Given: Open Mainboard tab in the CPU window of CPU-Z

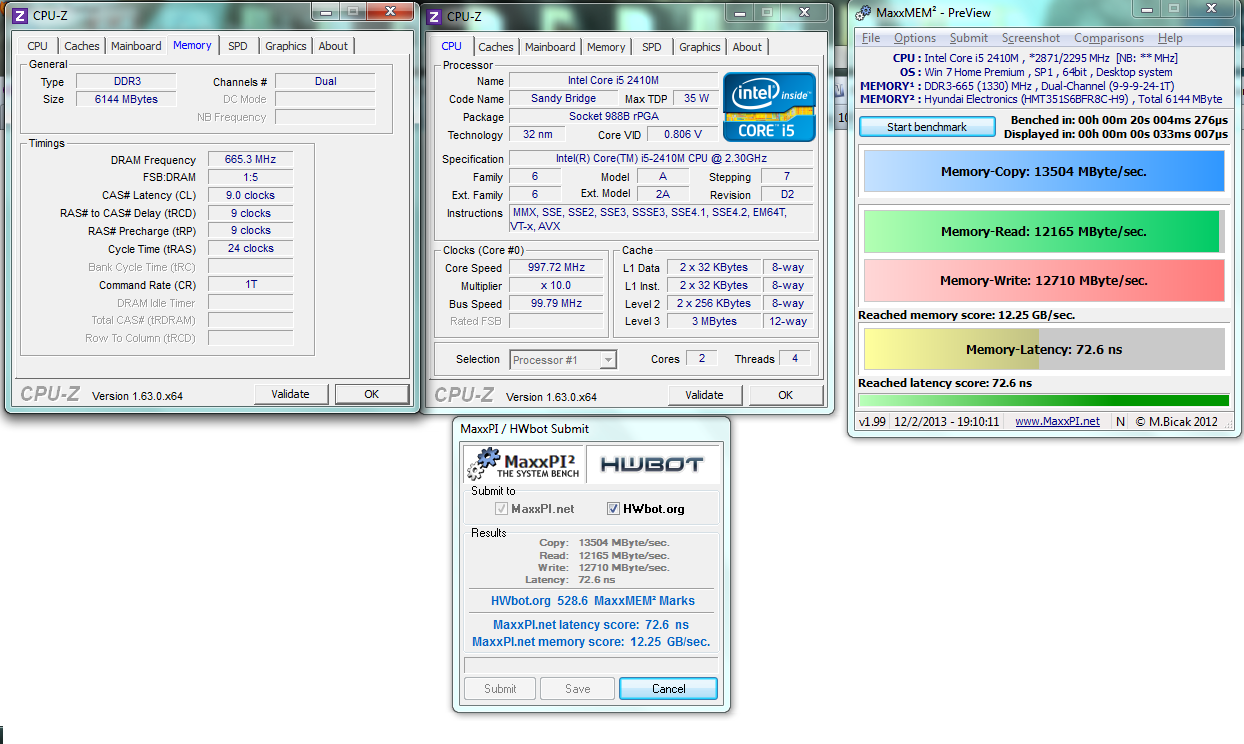Looking at the screenshot, I should (550, 47).
